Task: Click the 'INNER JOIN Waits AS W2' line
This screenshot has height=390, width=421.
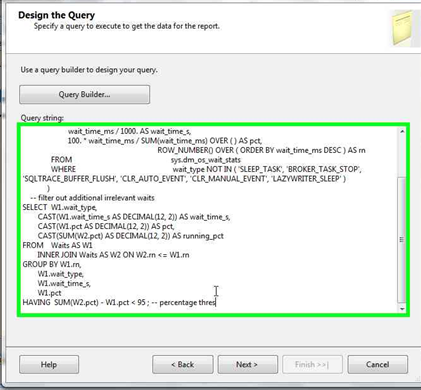Action: 113,255
